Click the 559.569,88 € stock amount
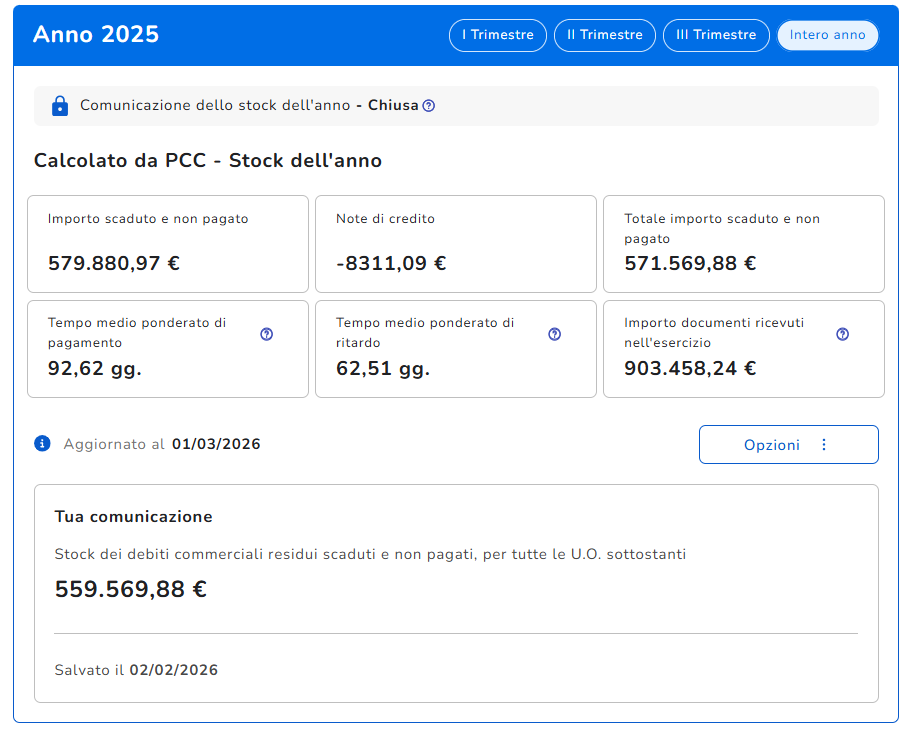The image size is (918, 737). click(131, 589)
